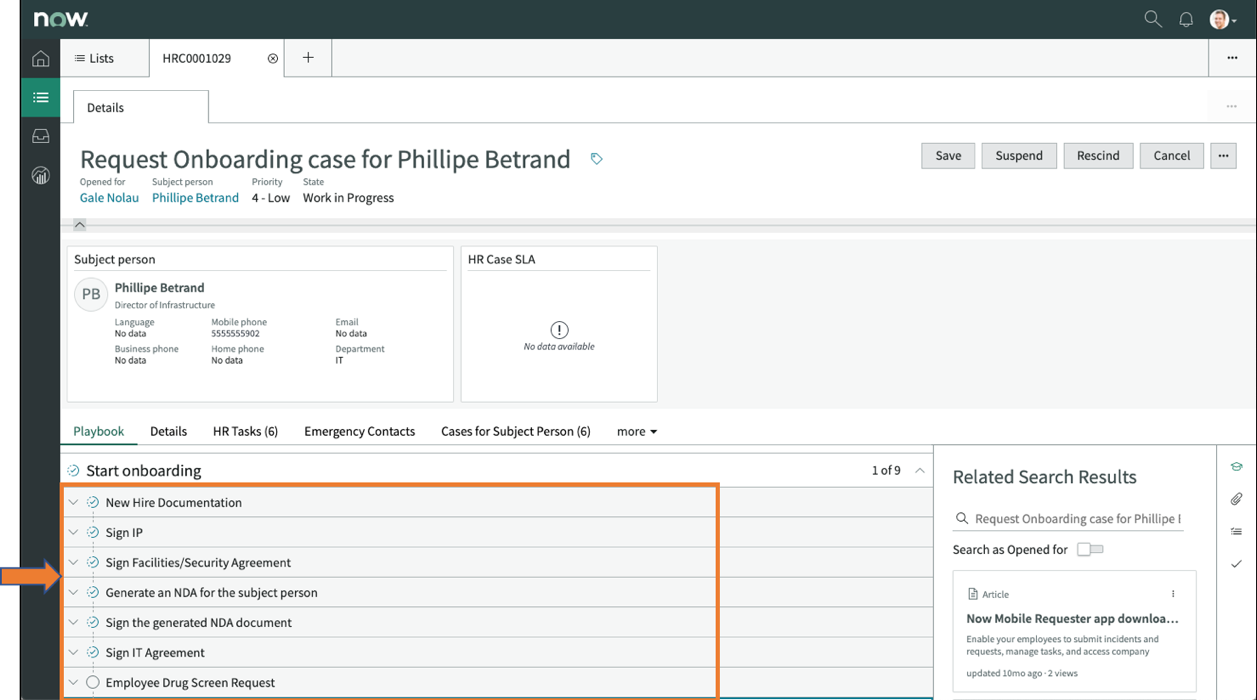Expand the Sign IP row
This screenshot has height=700, width=1257.
click(73, 532)
